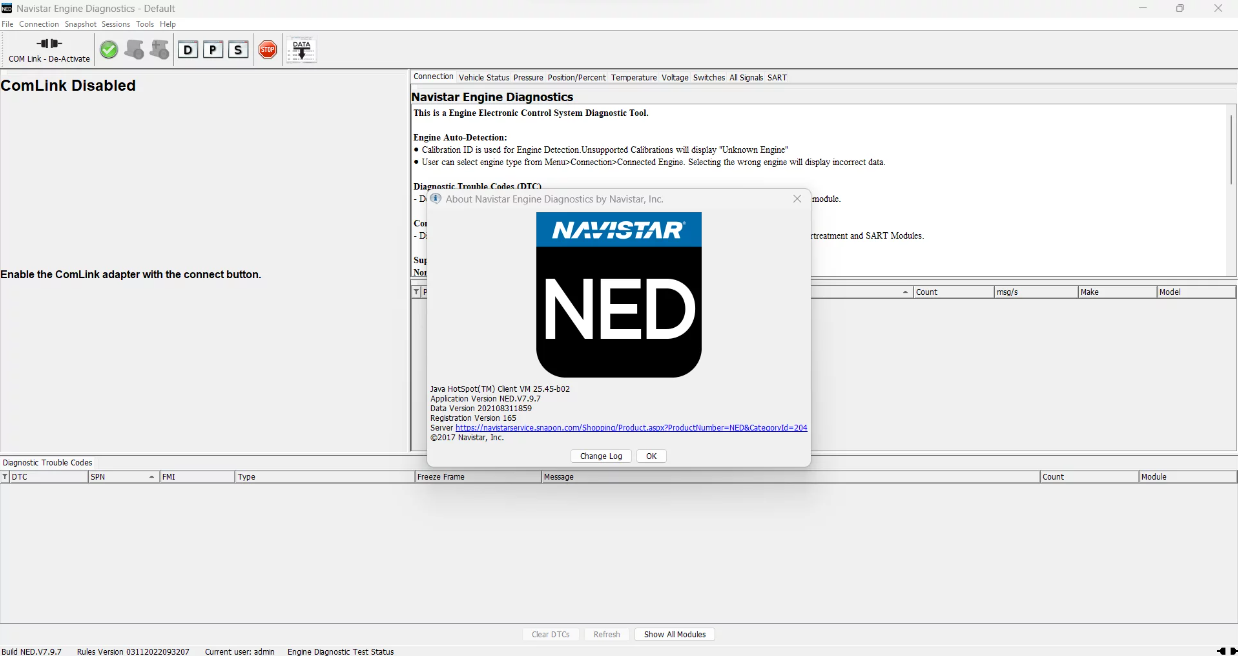
Task: Click the SPN column sort arrow
Action: coord(152,477)
